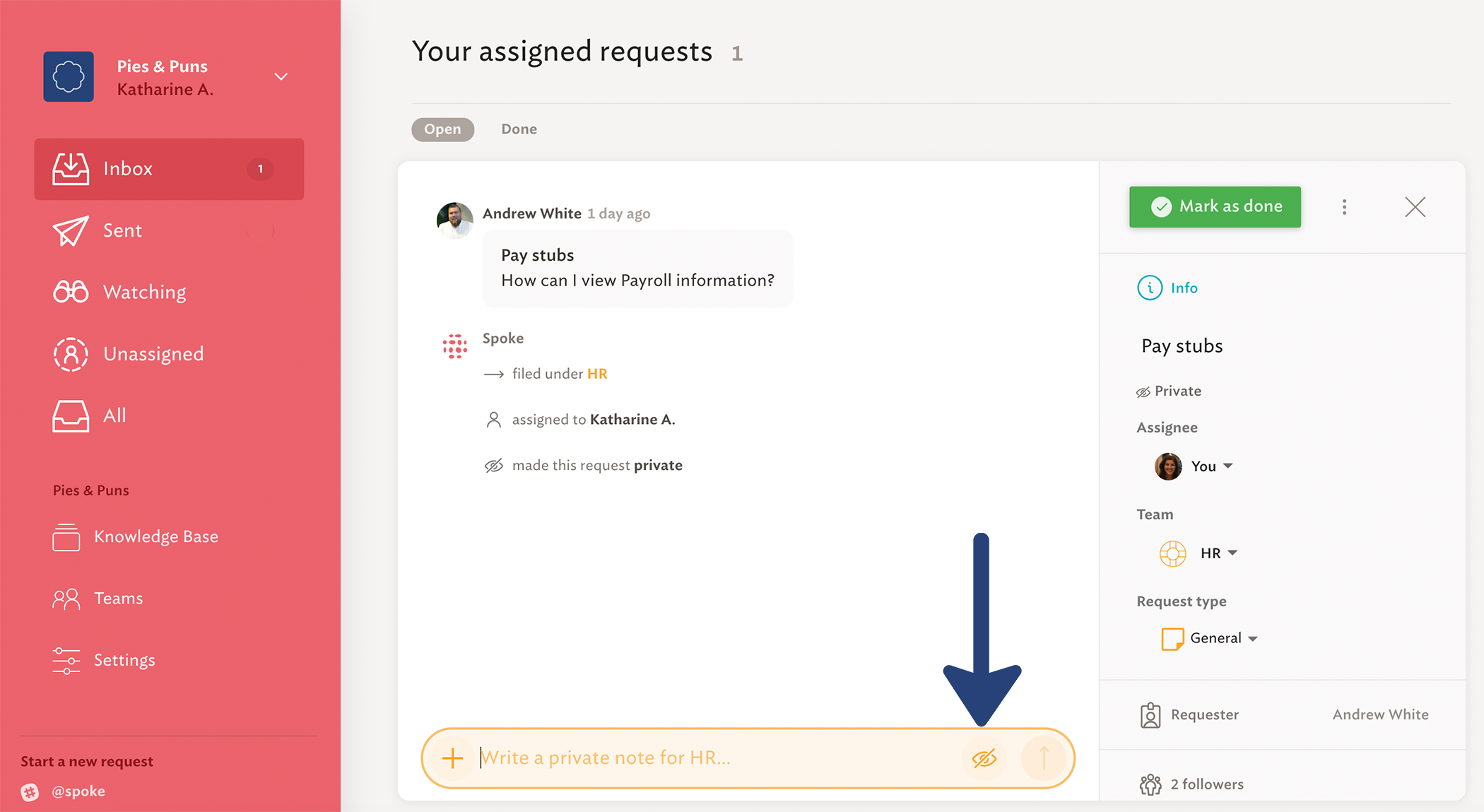Open the Inbox tray icon
1484x812 pixels.
pyautogui.click(x=71, y=169)
